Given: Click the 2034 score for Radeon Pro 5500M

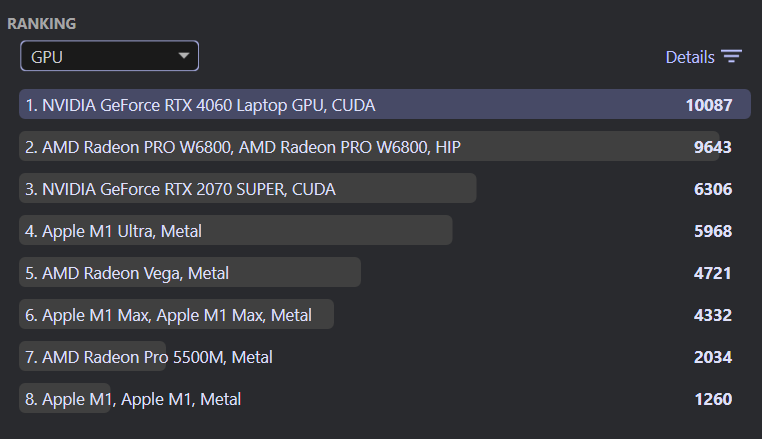Looking at the screenshot, I should (x=712, y=357).
